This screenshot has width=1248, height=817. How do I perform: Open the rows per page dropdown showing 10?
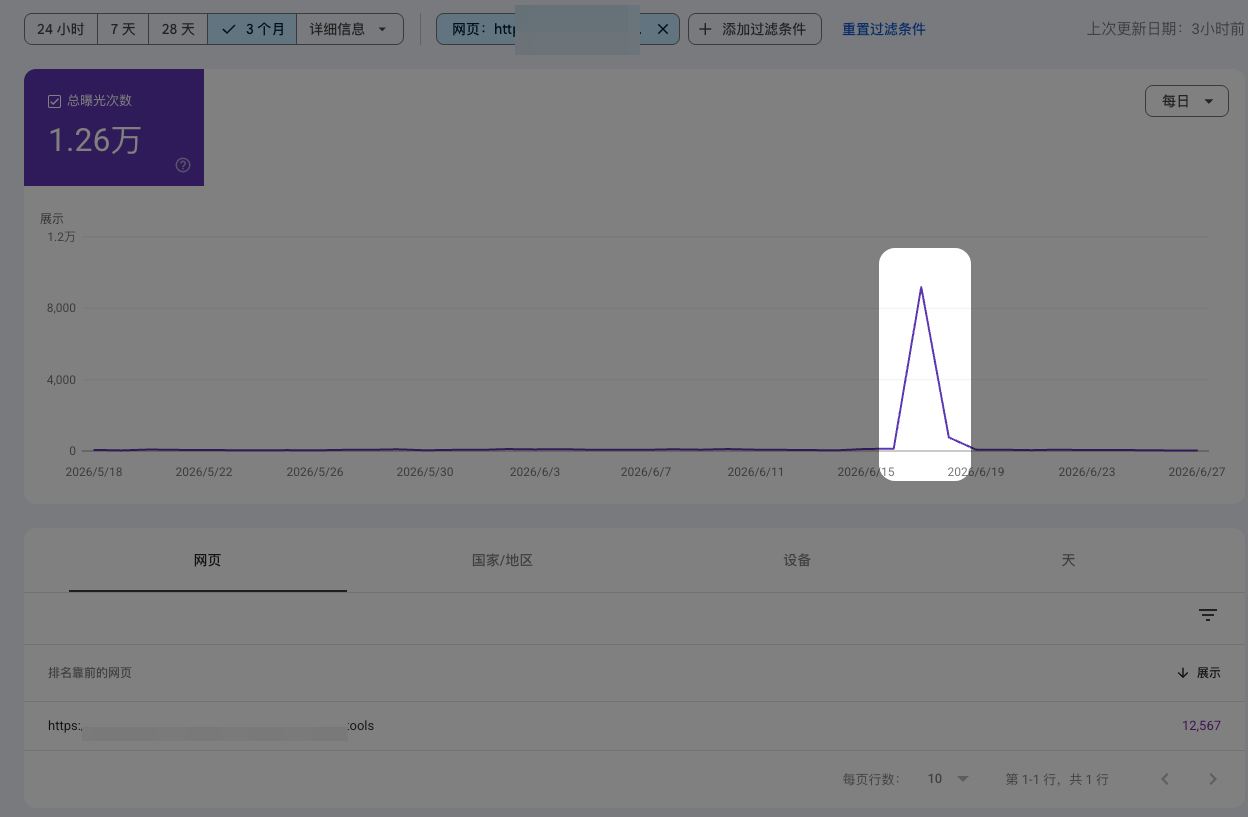[x=948, y=779]
